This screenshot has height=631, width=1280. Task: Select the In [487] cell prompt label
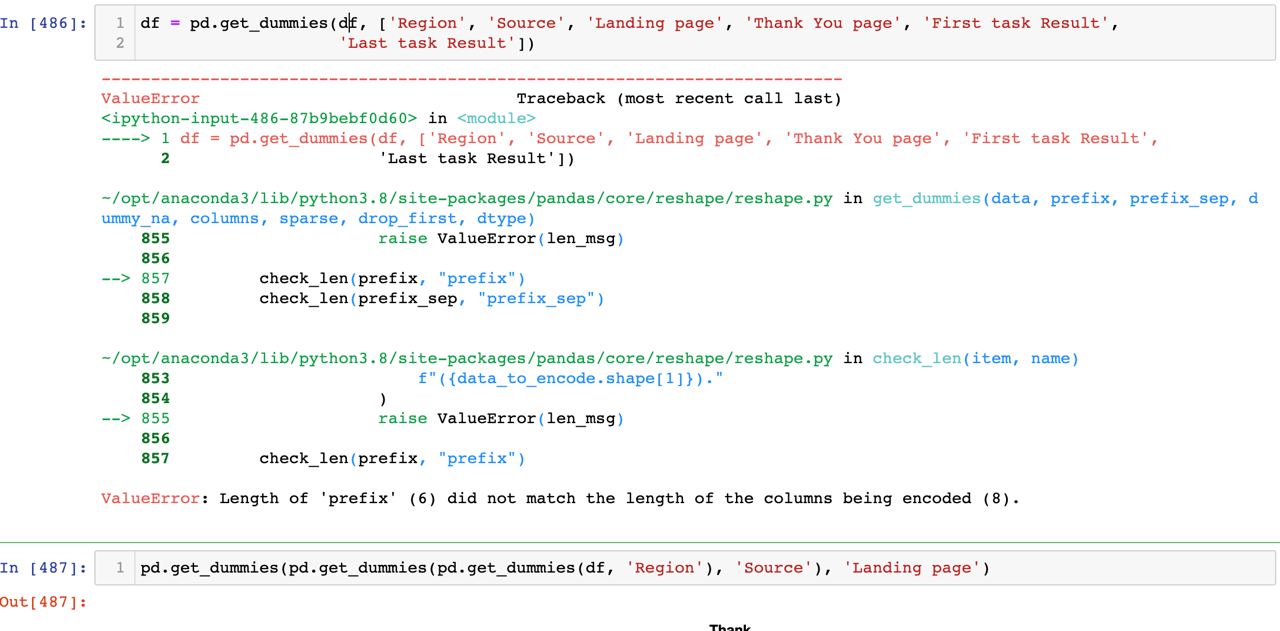(43, 568)
